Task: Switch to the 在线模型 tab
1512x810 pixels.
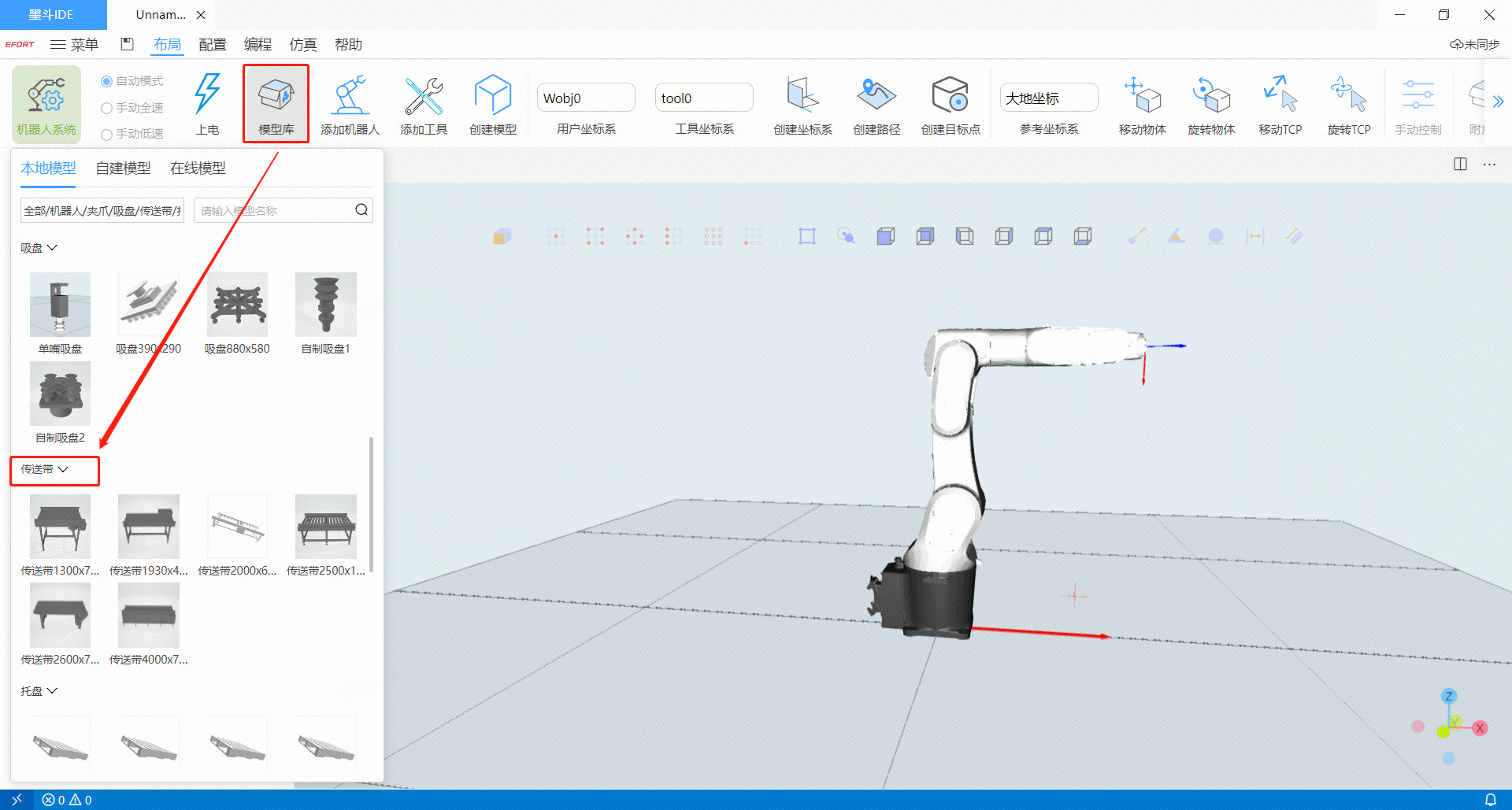Action: point(198,168)
